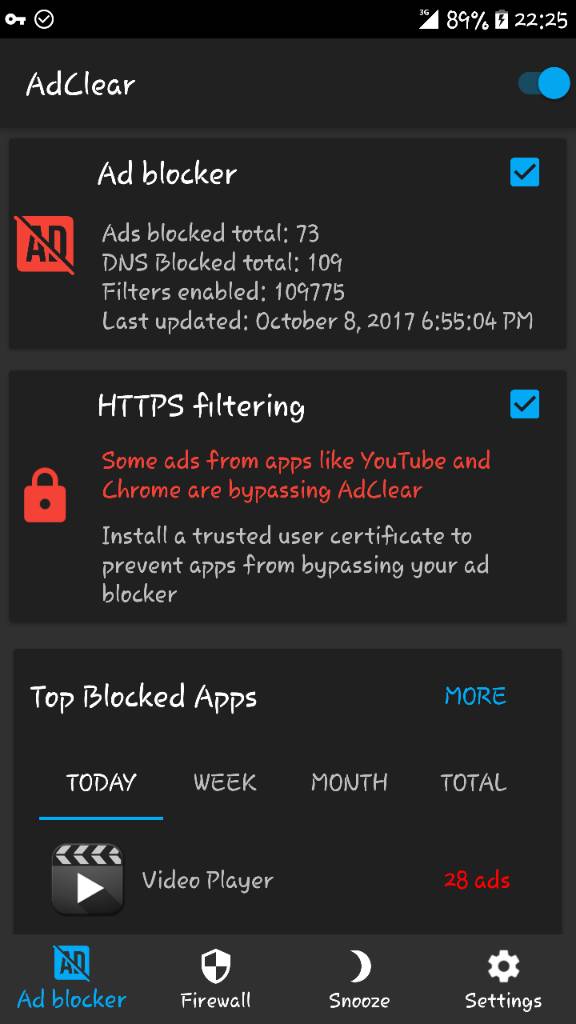Image resolution: width=576 pixels, height=1024 pixels.
Task: Tap the checkmark circle status icon
Action: pos(44,20)
